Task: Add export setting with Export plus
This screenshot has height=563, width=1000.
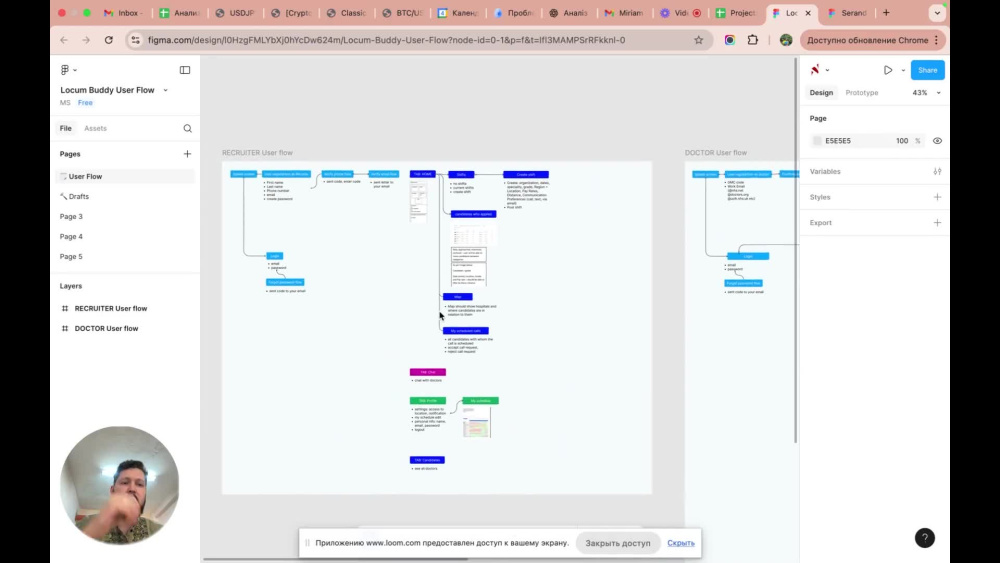Action: pos(937,223)
